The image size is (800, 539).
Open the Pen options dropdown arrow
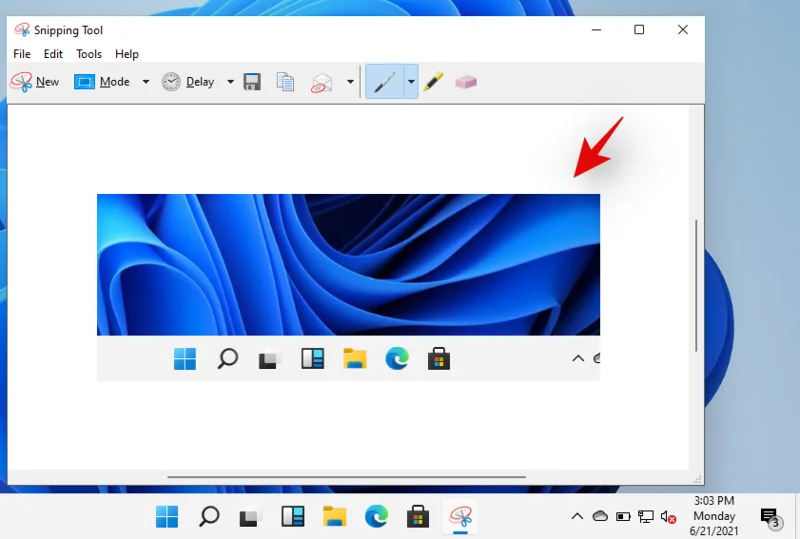411,82
